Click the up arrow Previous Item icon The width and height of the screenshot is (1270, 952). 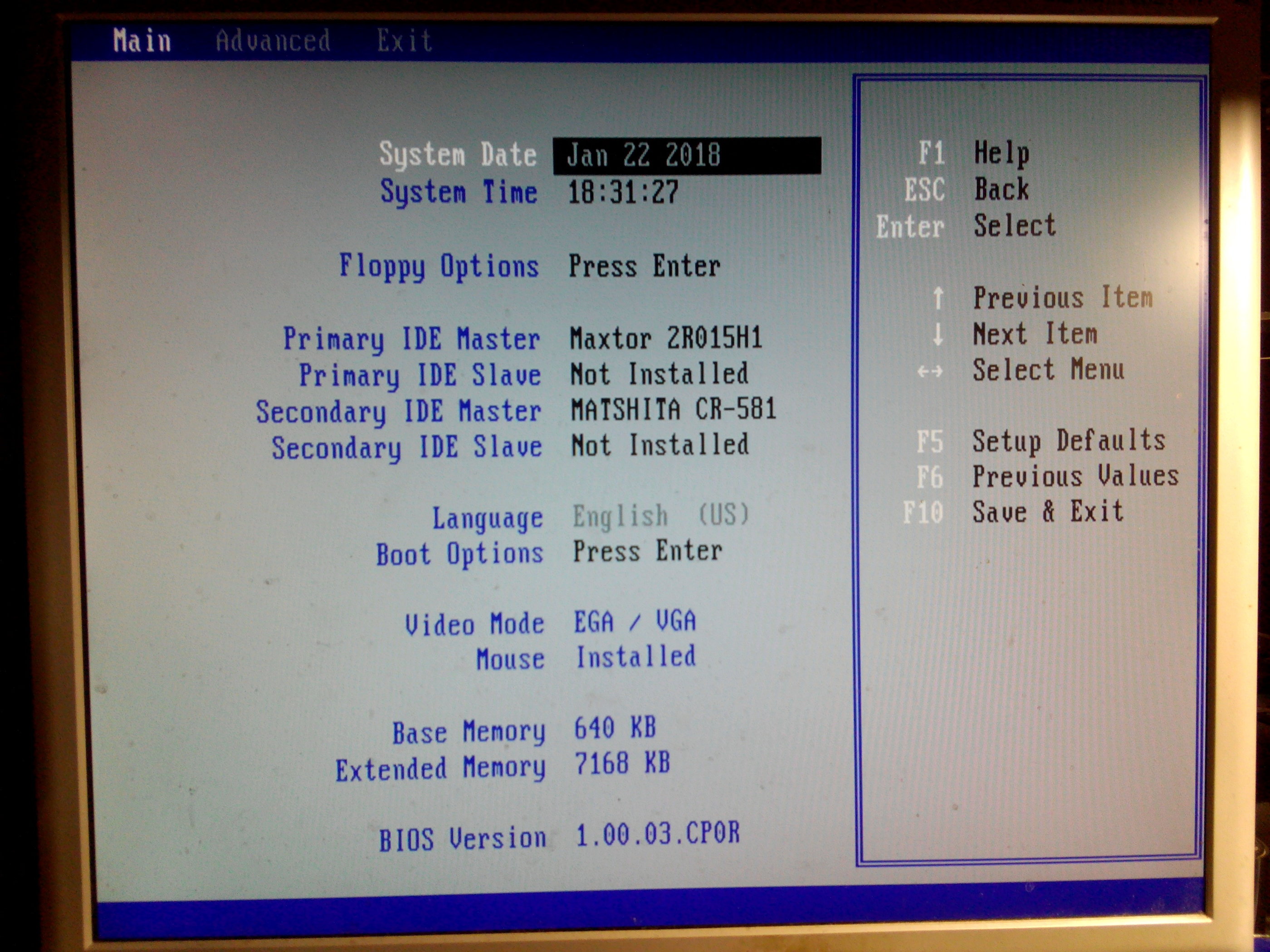[938, 298]
